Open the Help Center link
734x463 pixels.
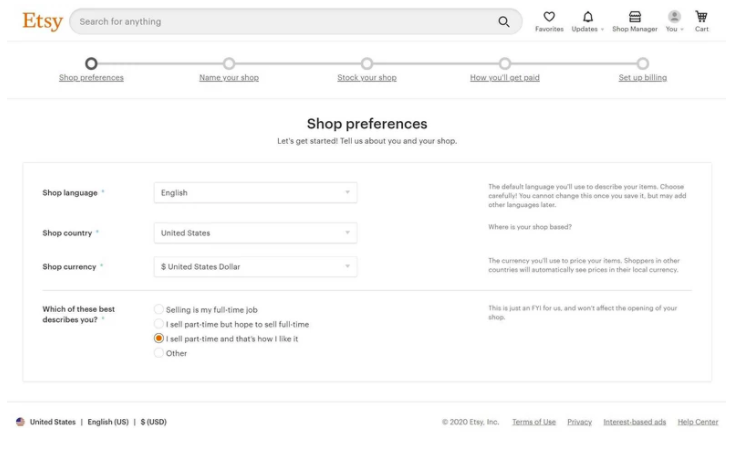[698, 422]
